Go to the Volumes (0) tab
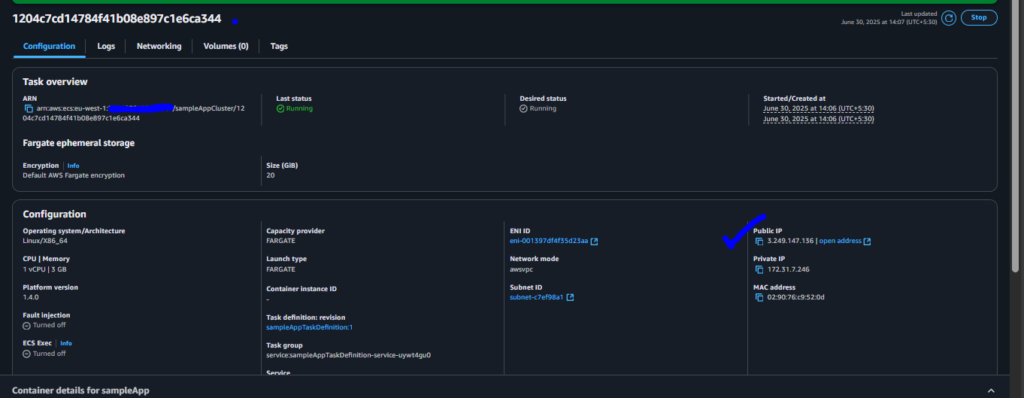The image size is (1024, 398). pyautogui.click(x=226, y=46)
